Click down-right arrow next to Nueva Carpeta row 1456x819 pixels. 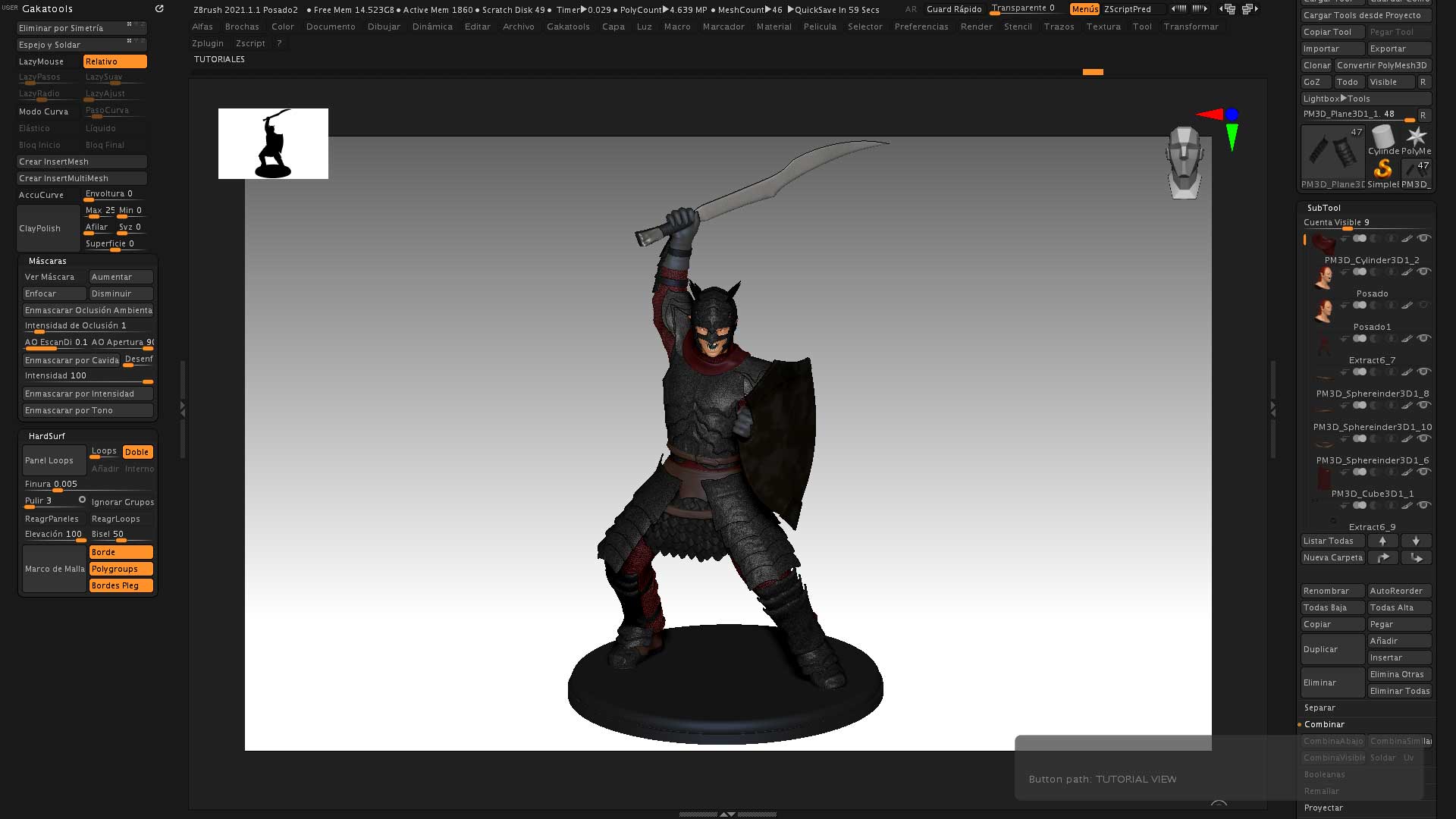point(1416,557)
